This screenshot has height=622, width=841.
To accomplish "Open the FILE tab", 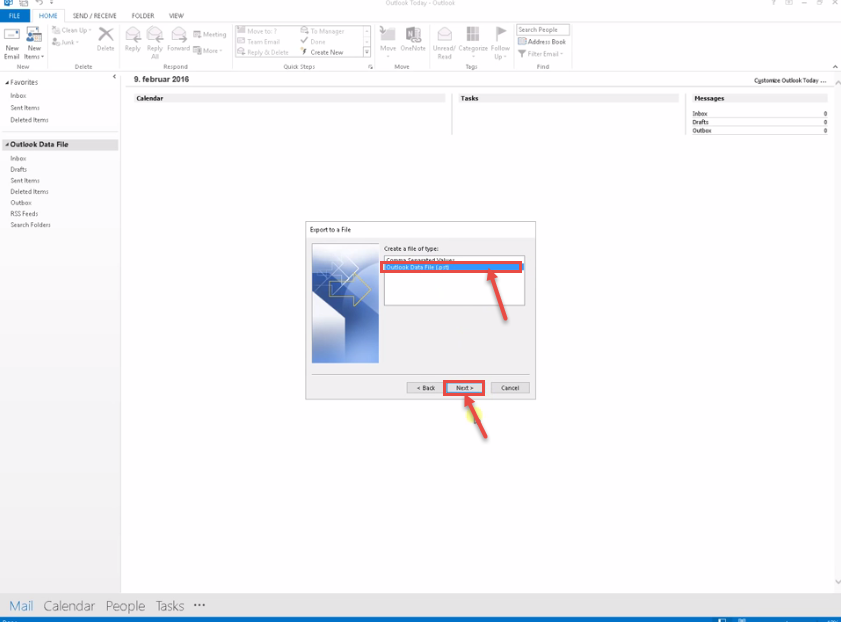I will 14,16.
